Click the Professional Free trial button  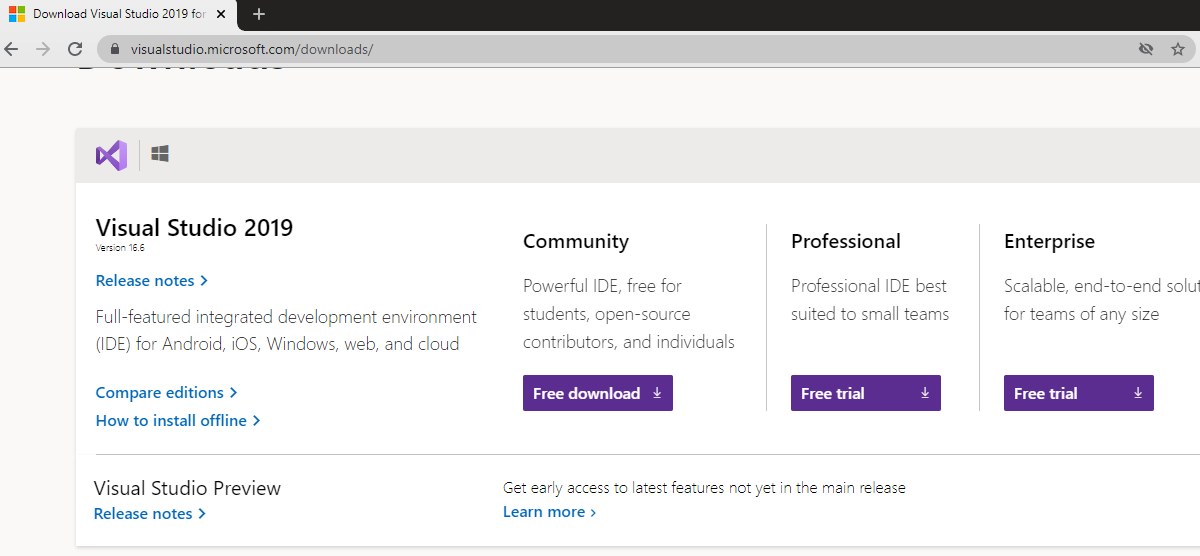coord(865,393)
